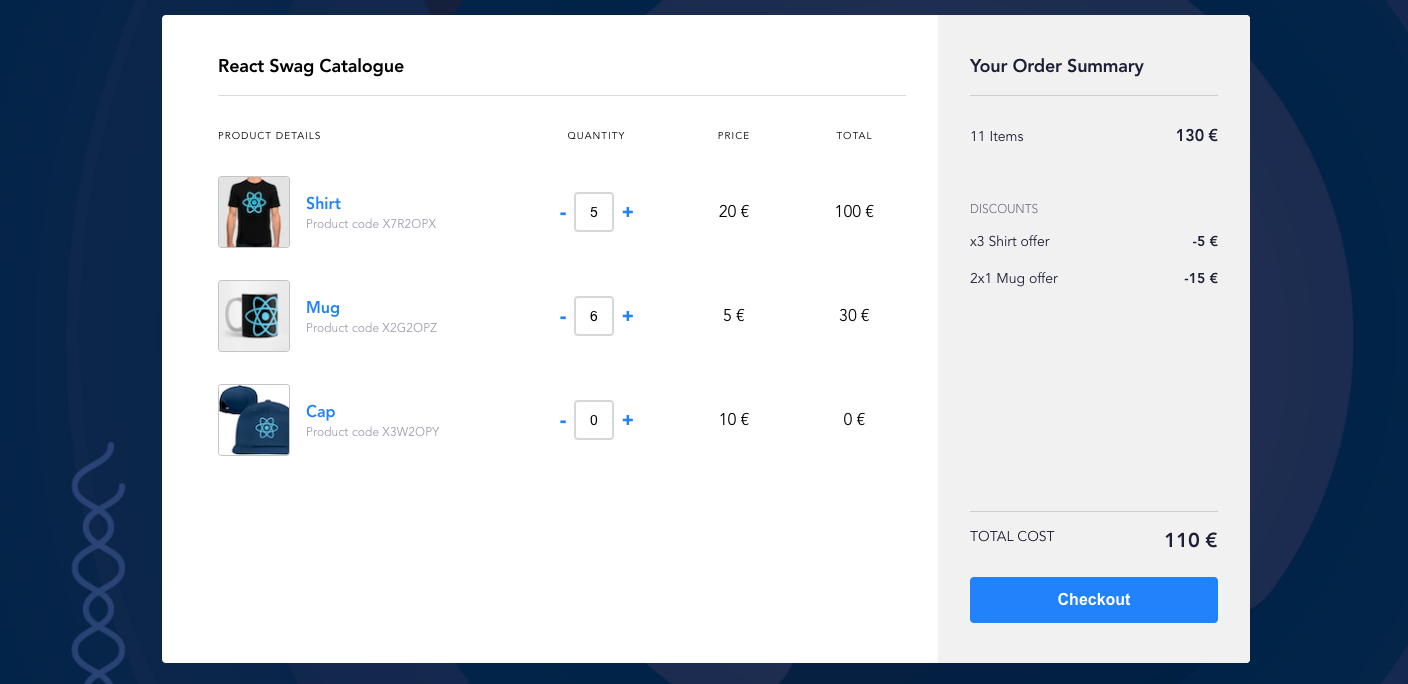Viewport: 1408px width, 684px height.
Task: Click the Shirt quantity input field
Action: click(x=594, y=212)
